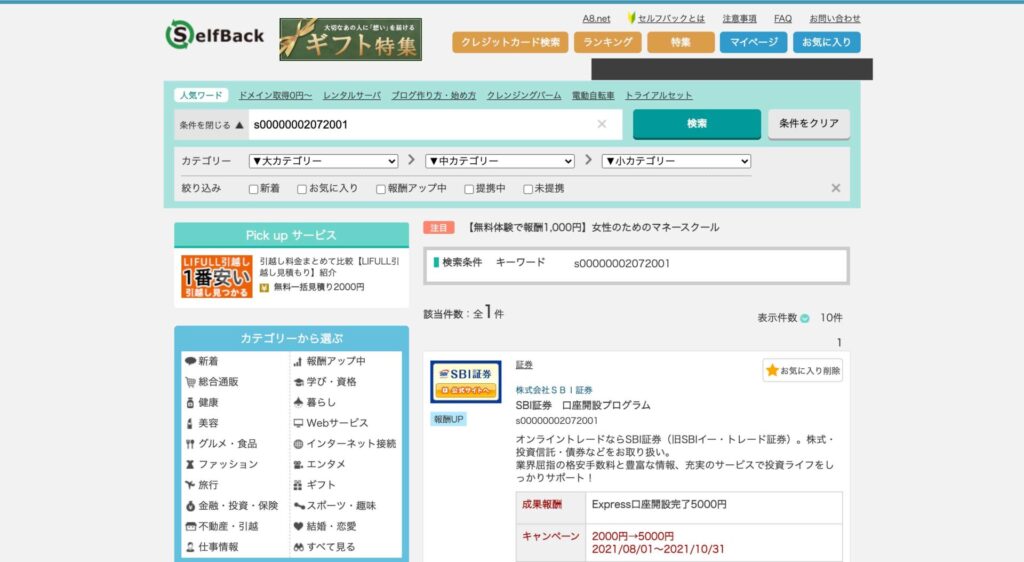Clear search text with the X icon
Viewport: 1024px width, 562px height.
[x=601, y=124]
